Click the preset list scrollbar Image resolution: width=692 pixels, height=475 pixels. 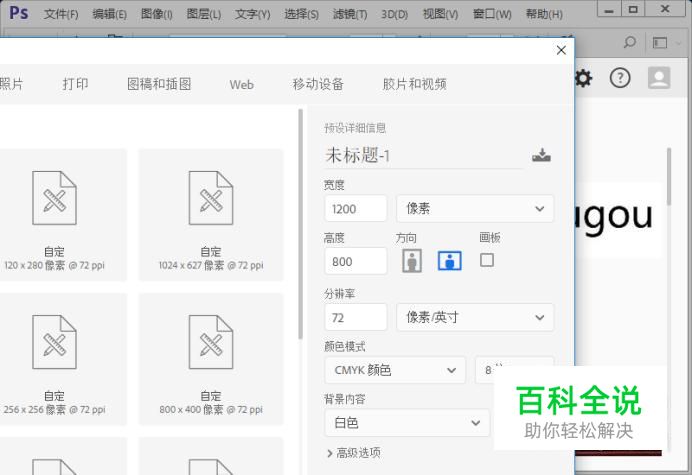[x=301, y=224]
